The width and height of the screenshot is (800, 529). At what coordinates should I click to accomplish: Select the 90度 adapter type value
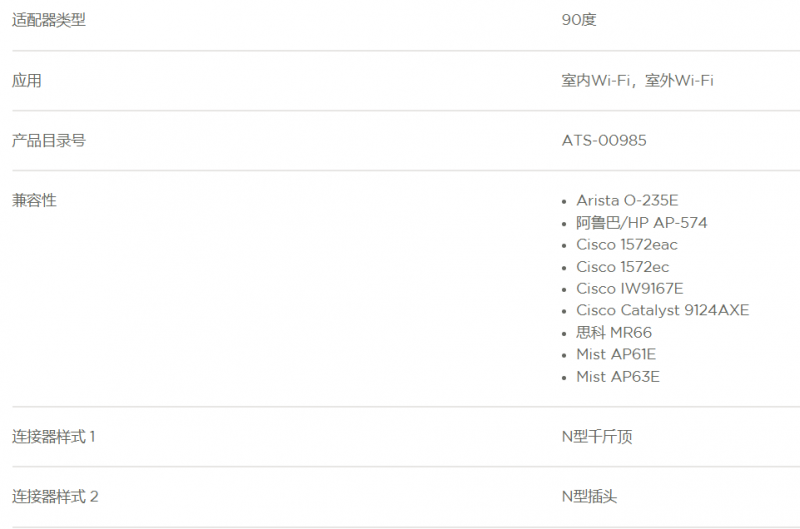coord(579,20)
